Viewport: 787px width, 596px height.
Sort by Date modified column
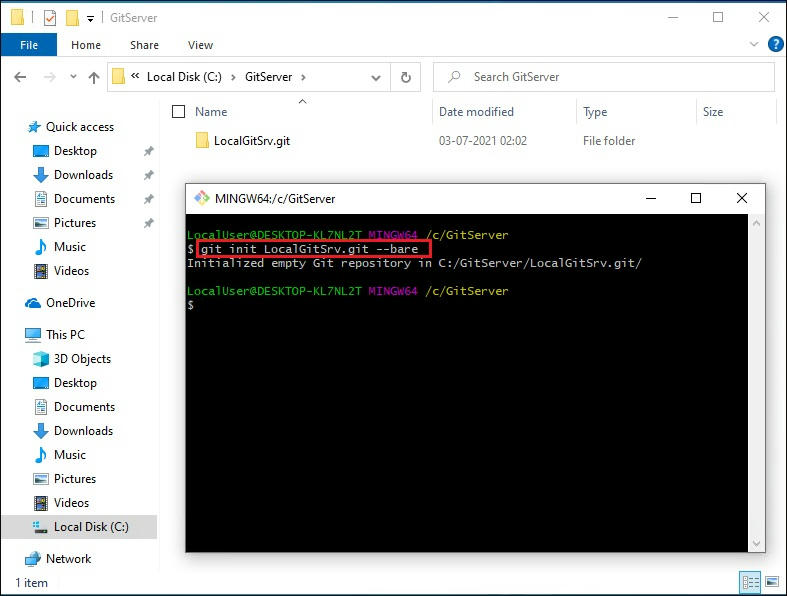pos(476,111)
